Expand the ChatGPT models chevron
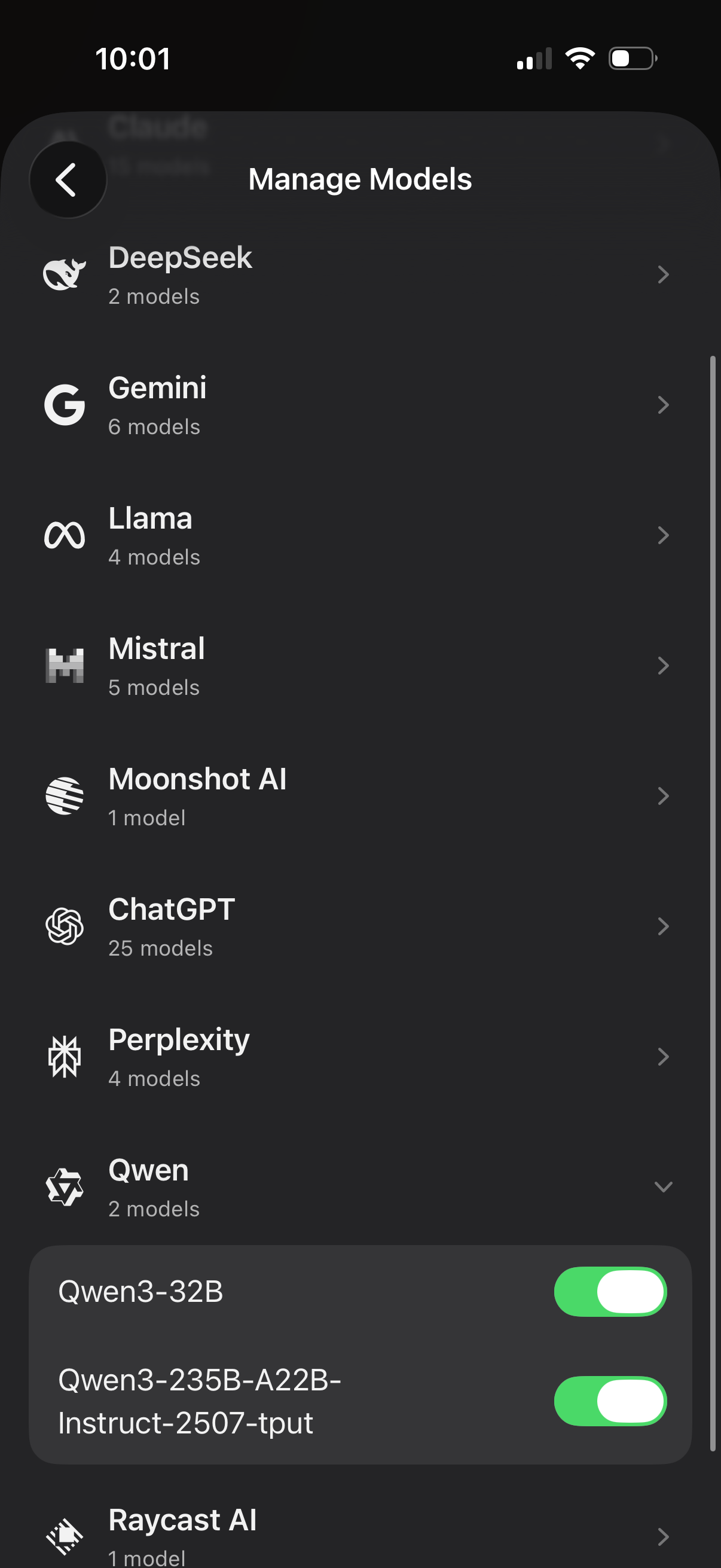Viewport: 721px width, 1568px height. pyautogui.click(x=662, y=926)
